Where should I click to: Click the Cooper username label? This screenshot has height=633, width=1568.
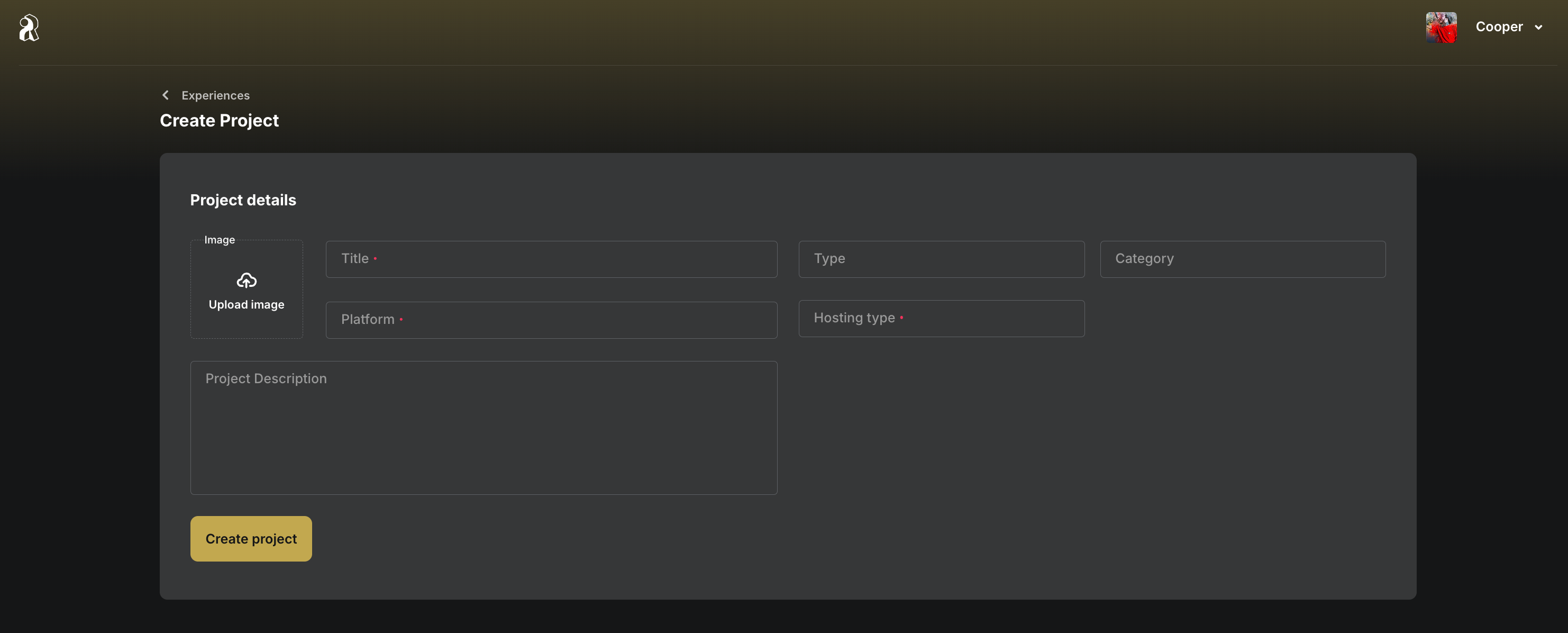point(1499,27)
